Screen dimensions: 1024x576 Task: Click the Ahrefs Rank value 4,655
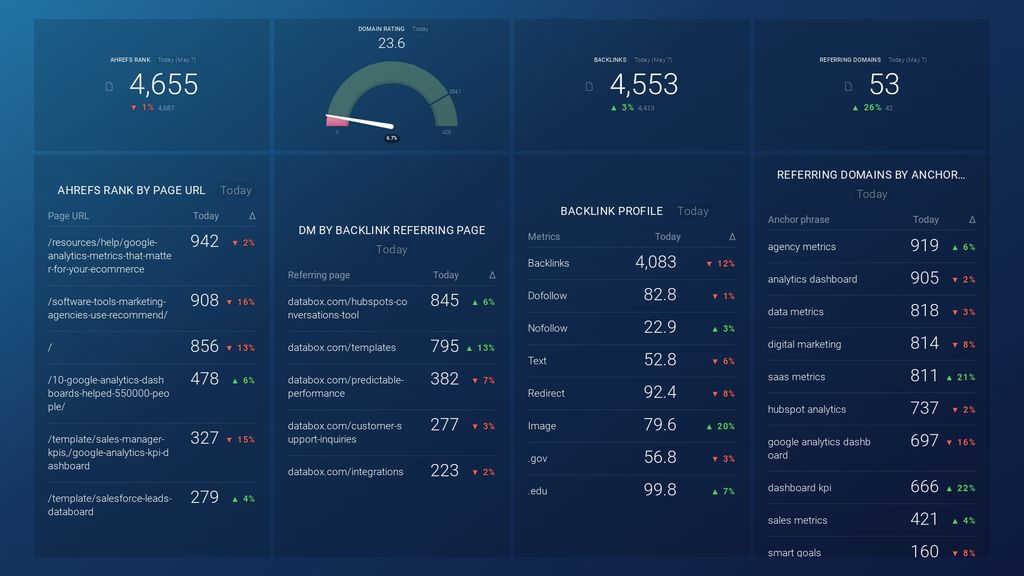point(163,84)
